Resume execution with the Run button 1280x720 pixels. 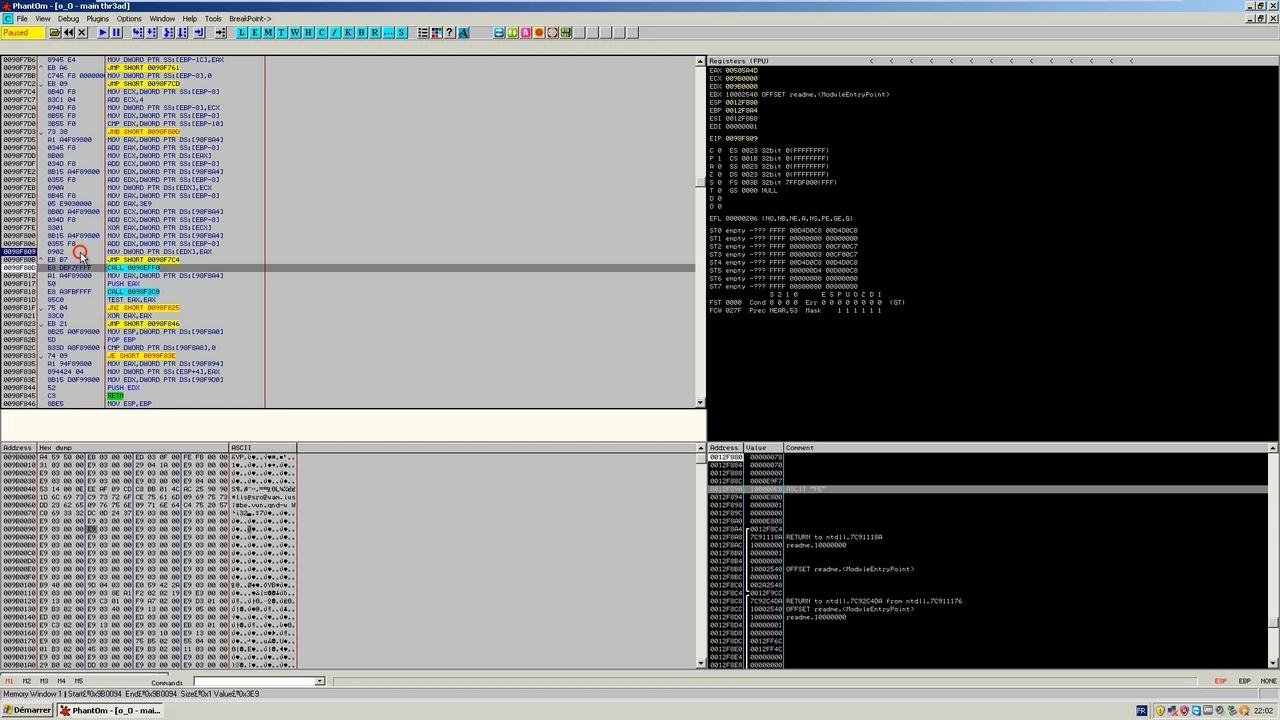(102, 33)
